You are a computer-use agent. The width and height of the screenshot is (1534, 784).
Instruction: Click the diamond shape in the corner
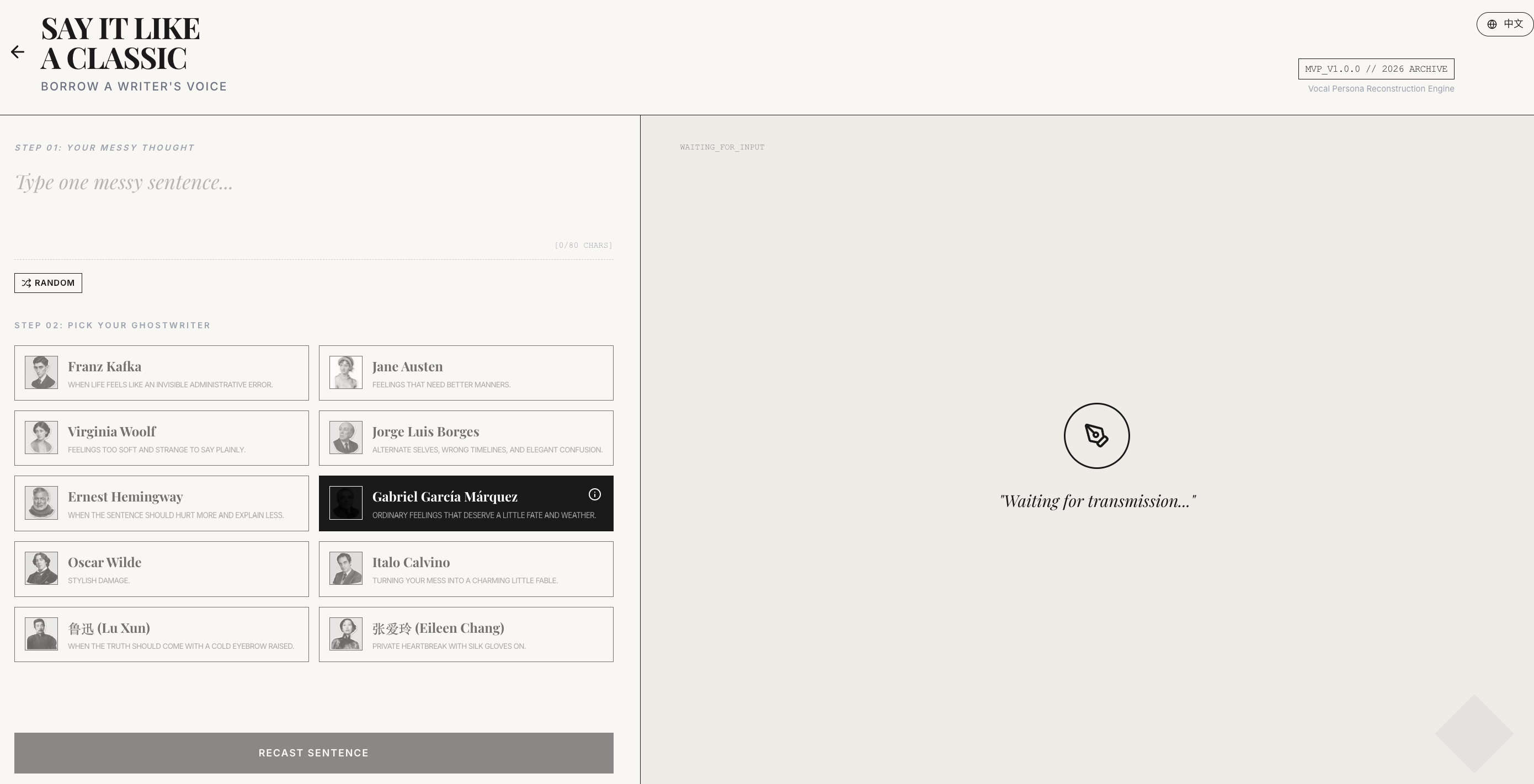(1474, 733)
